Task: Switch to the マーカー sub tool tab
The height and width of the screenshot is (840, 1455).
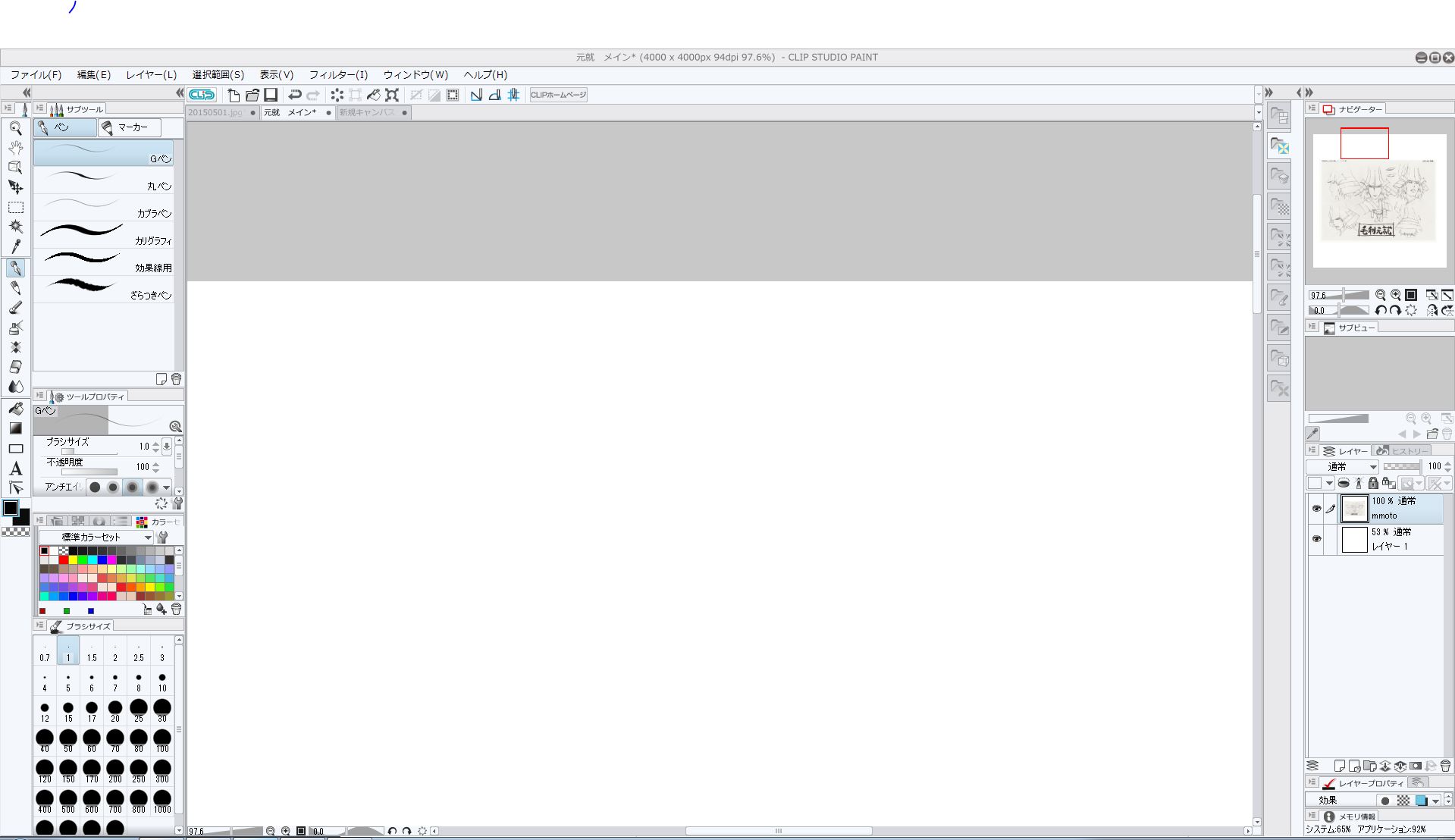Action: pos(130,127)
